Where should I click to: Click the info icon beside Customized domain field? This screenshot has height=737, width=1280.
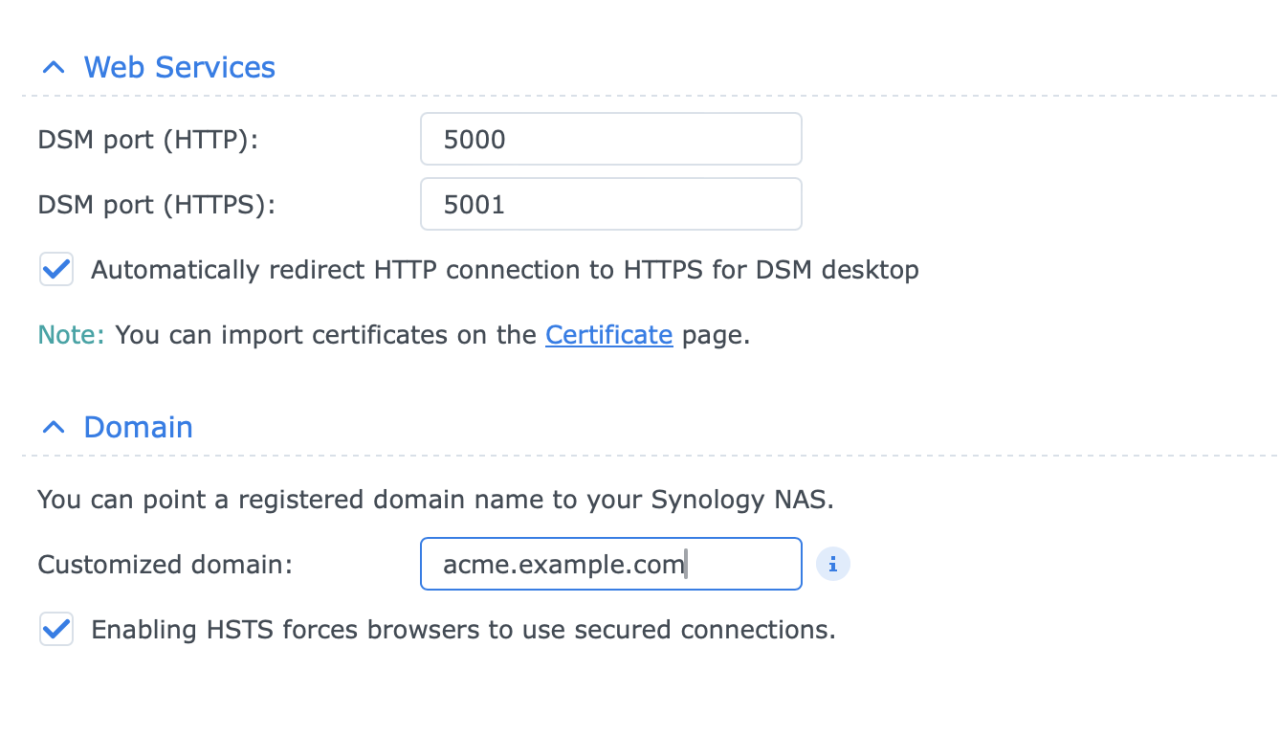pos(833,564)
